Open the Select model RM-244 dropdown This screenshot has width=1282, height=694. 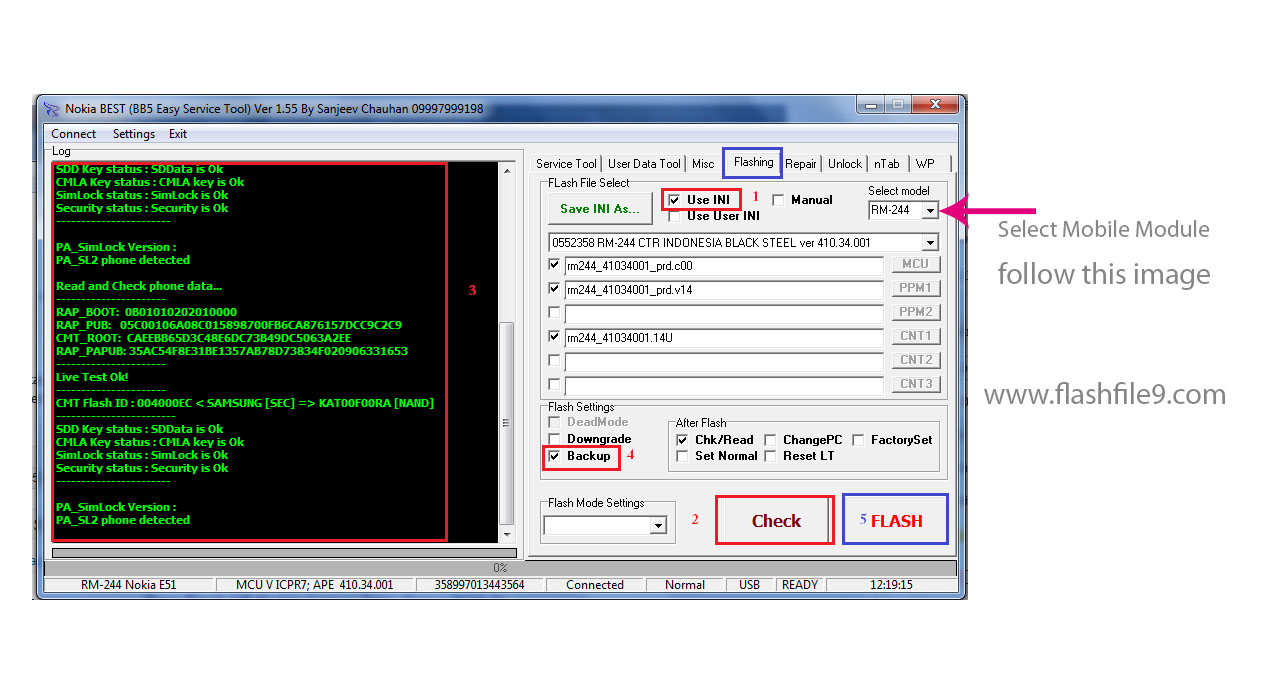[930, 210]
